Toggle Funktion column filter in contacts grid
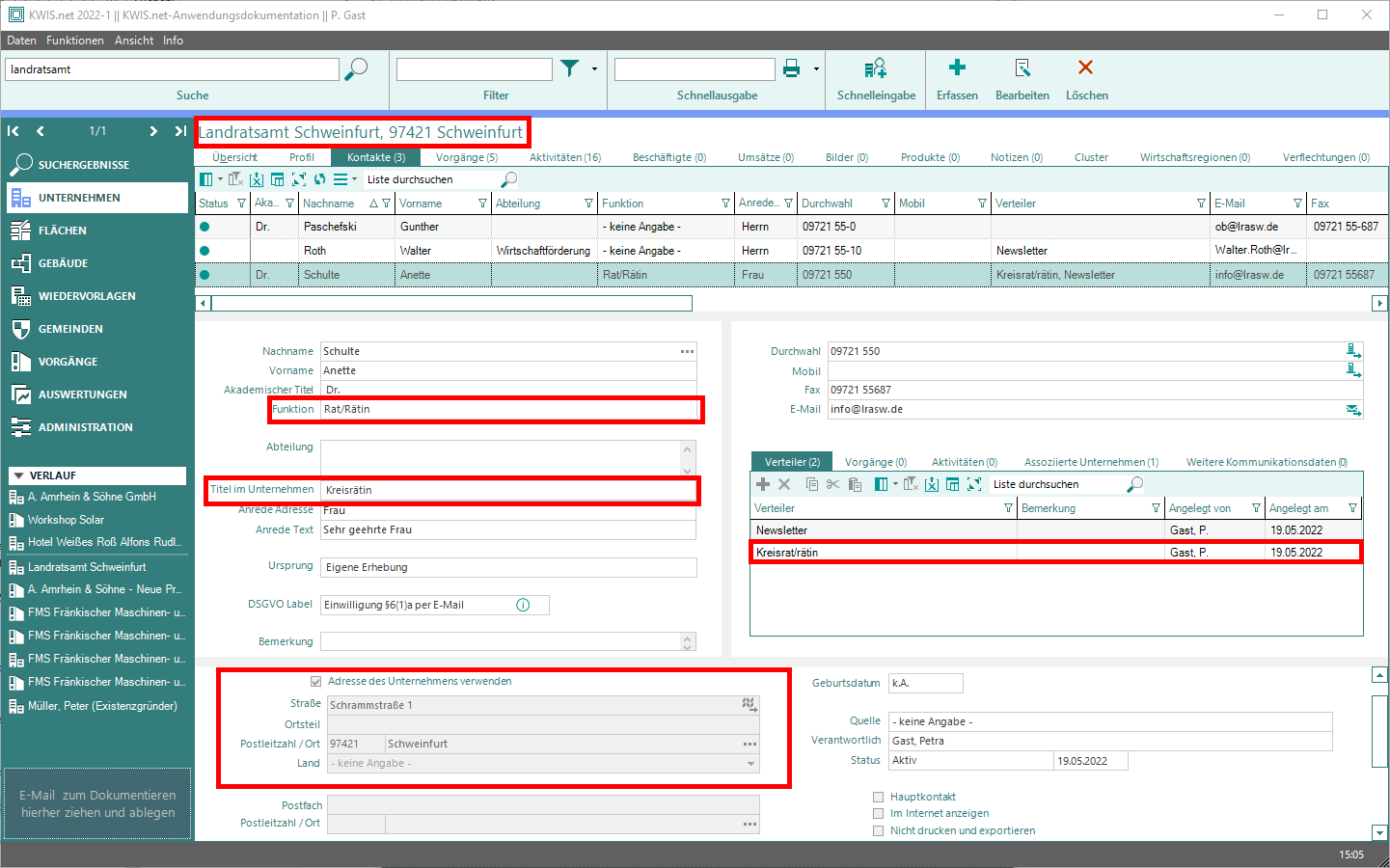Image resolution: width=1390 pixels, height=868 pixels. pos(726,203)
